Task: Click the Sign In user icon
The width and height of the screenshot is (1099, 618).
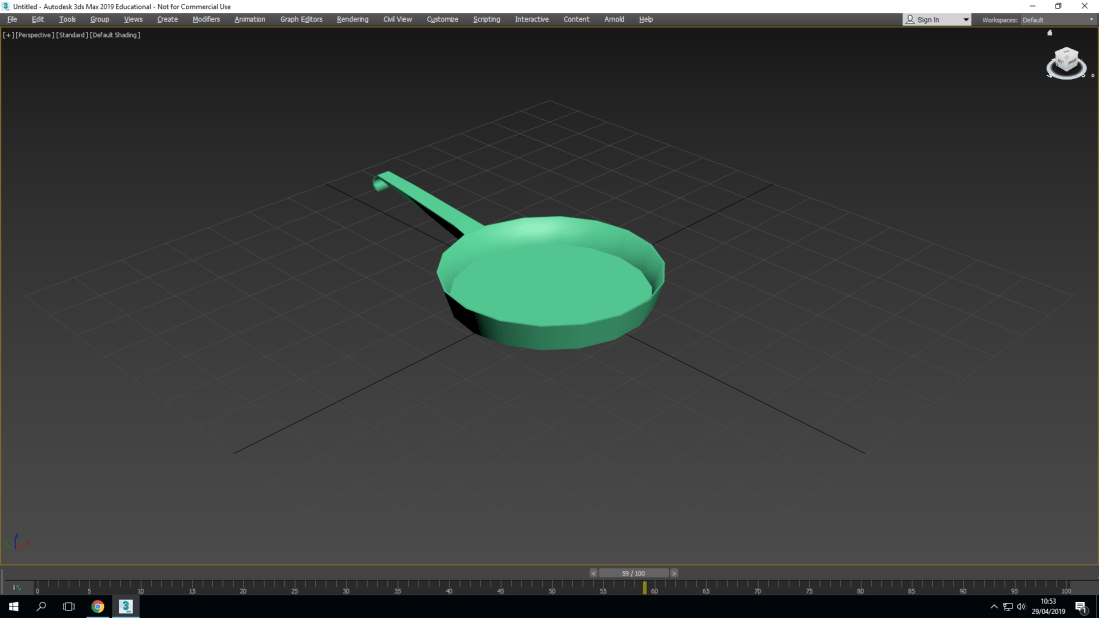Action: coord(911,19)
